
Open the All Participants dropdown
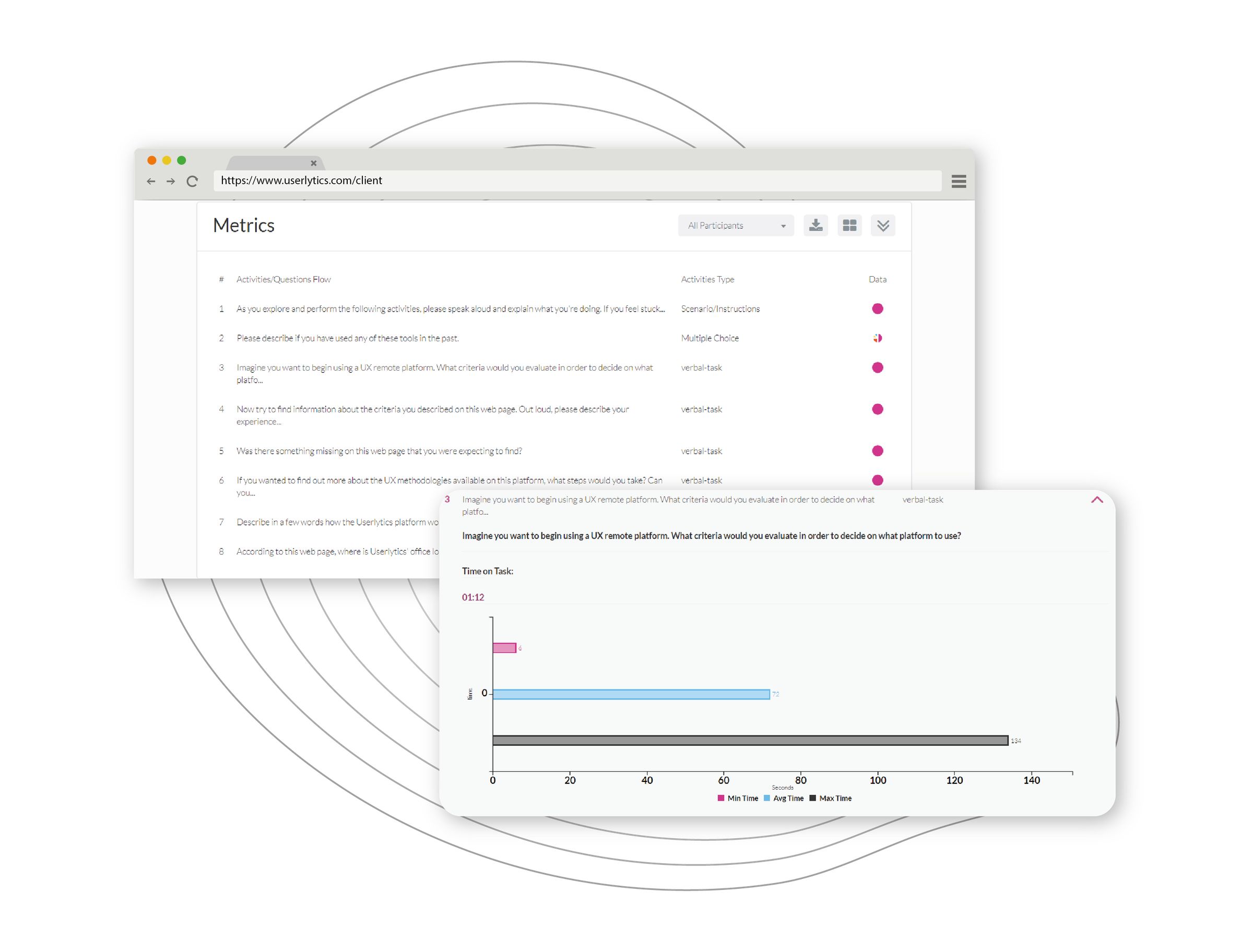736,225
